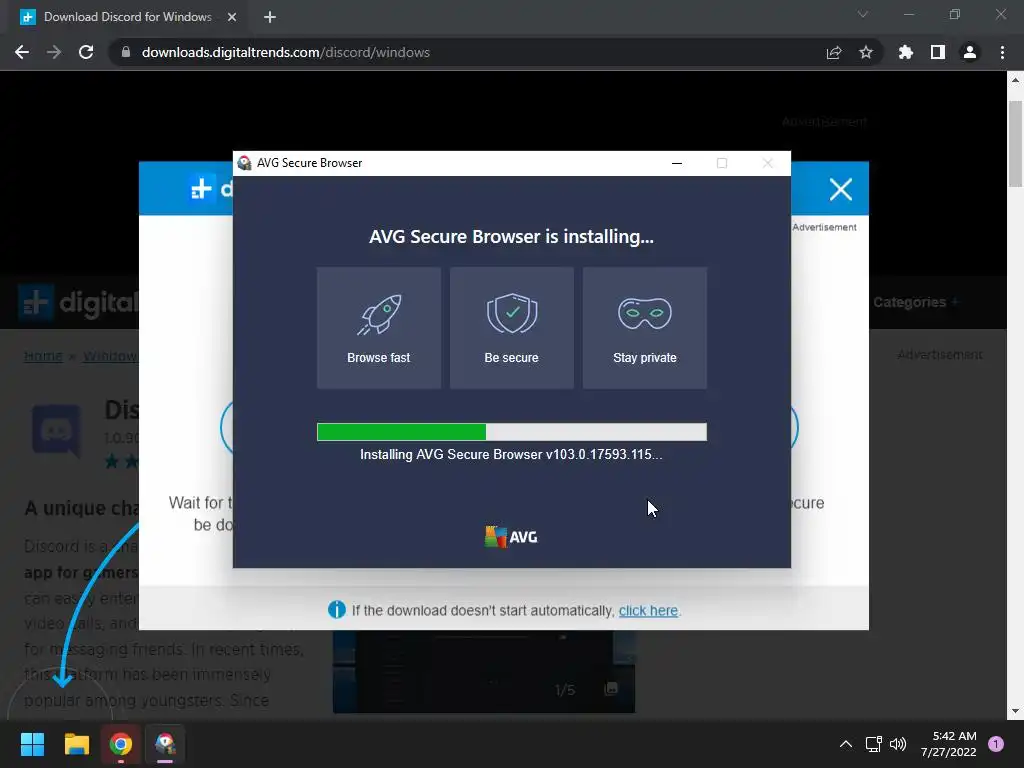Open network status in system tray
Image resolution: width=1024 pixels, height=768 pixels.
[873, 744]
